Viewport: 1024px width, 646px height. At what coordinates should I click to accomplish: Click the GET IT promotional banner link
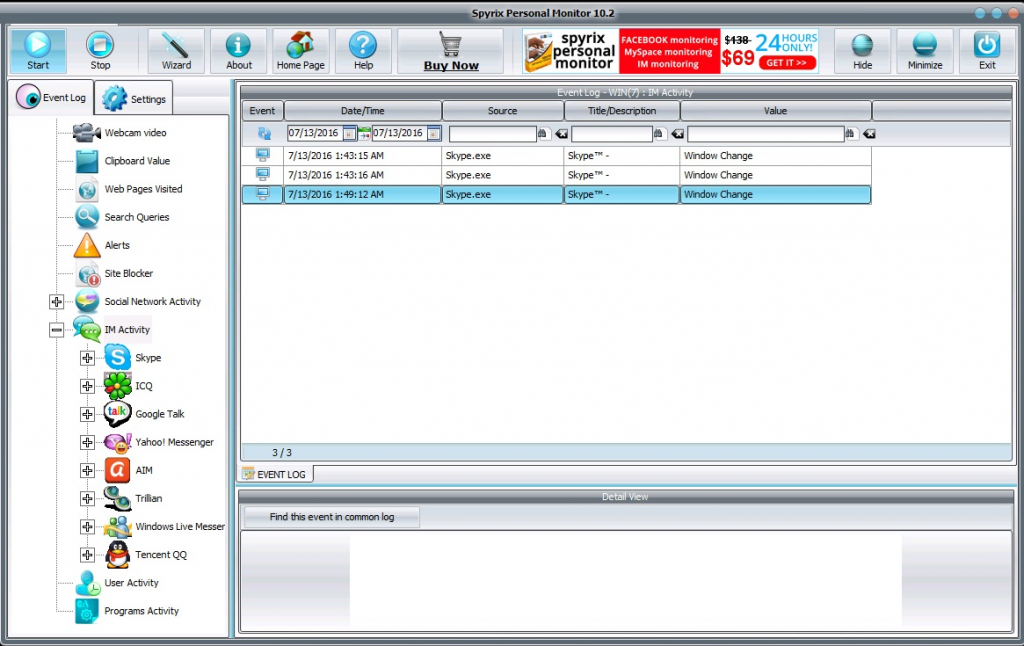[x=787, y=62]
